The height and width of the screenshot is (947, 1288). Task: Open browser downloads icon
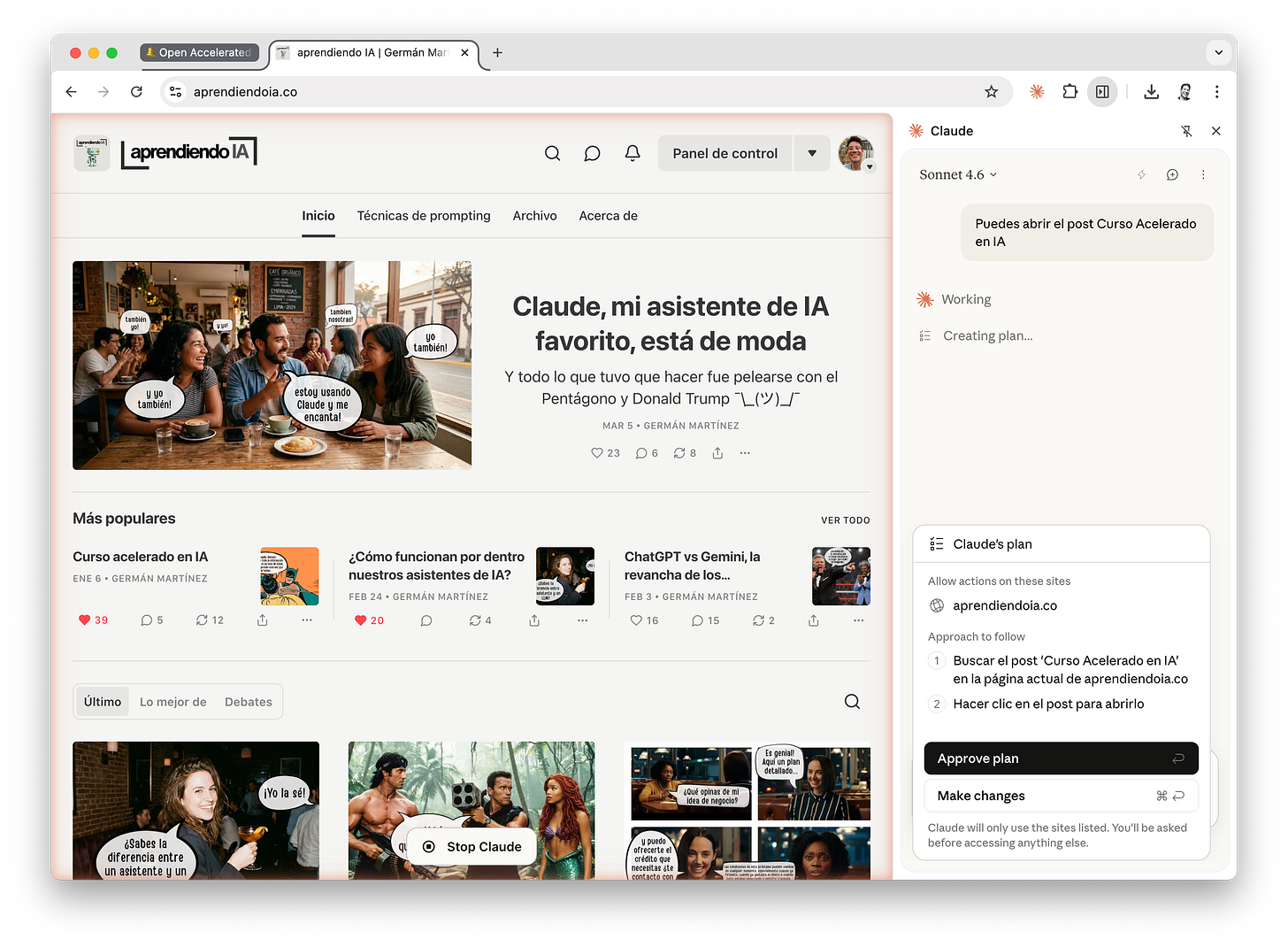click(1151, 91)
